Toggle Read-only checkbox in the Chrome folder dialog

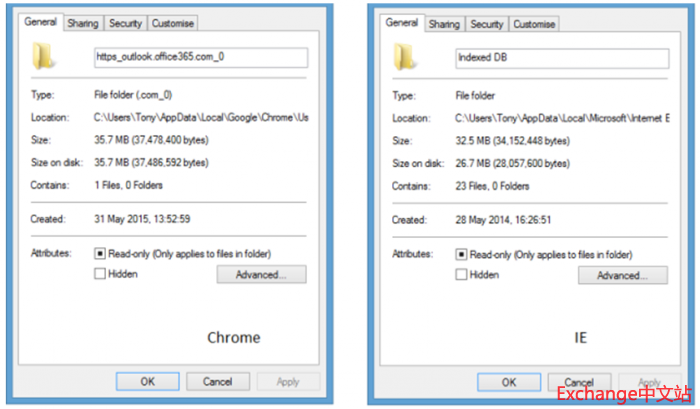(100, 254)
